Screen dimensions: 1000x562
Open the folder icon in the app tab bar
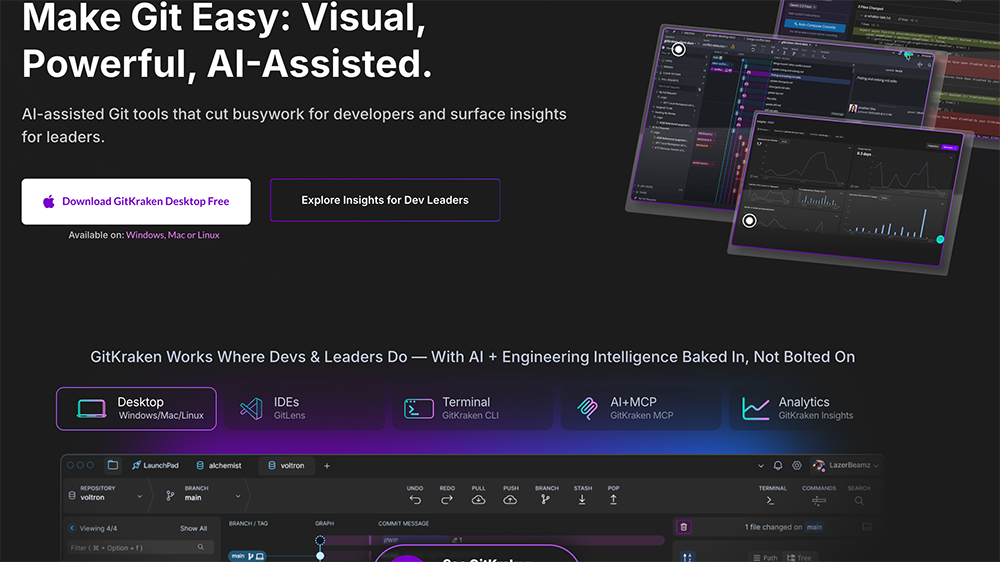(113, 465)
